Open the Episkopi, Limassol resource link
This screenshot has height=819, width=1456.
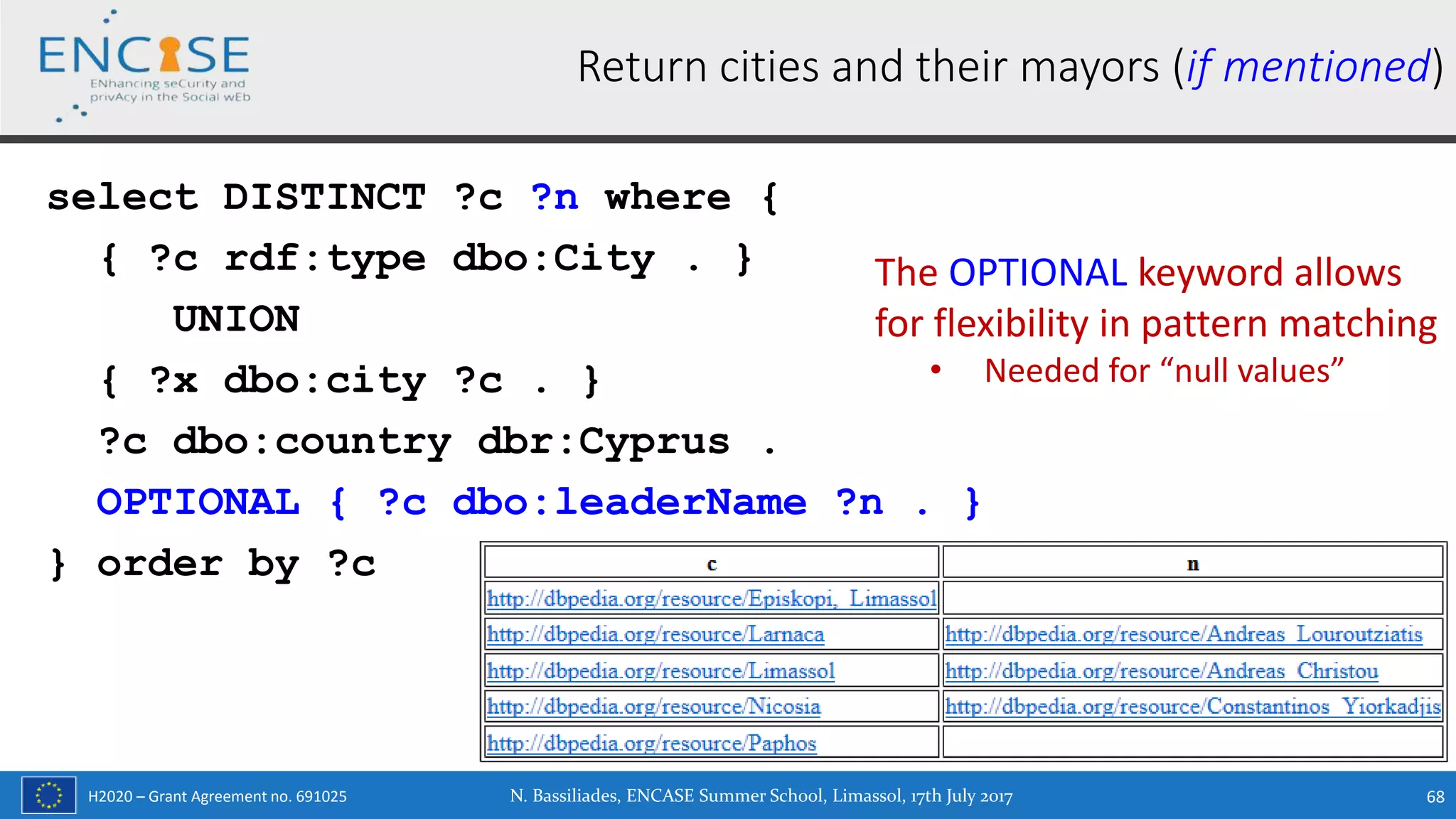click(x=711, y=599)
